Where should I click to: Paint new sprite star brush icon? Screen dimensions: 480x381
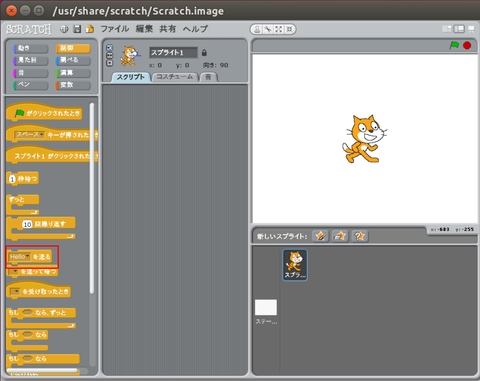coord(320,236)
